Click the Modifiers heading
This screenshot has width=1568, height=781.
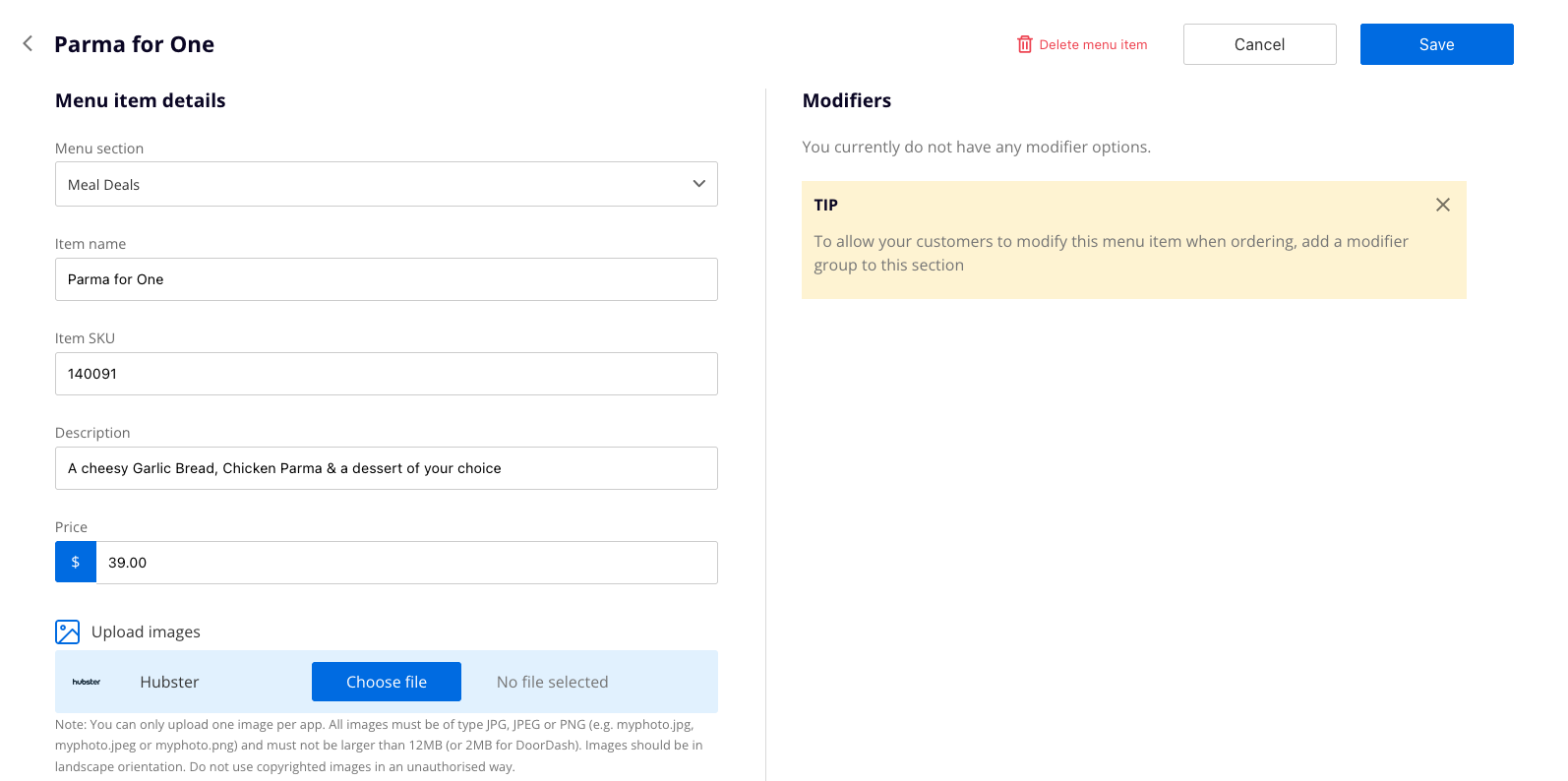click(846, 100)
